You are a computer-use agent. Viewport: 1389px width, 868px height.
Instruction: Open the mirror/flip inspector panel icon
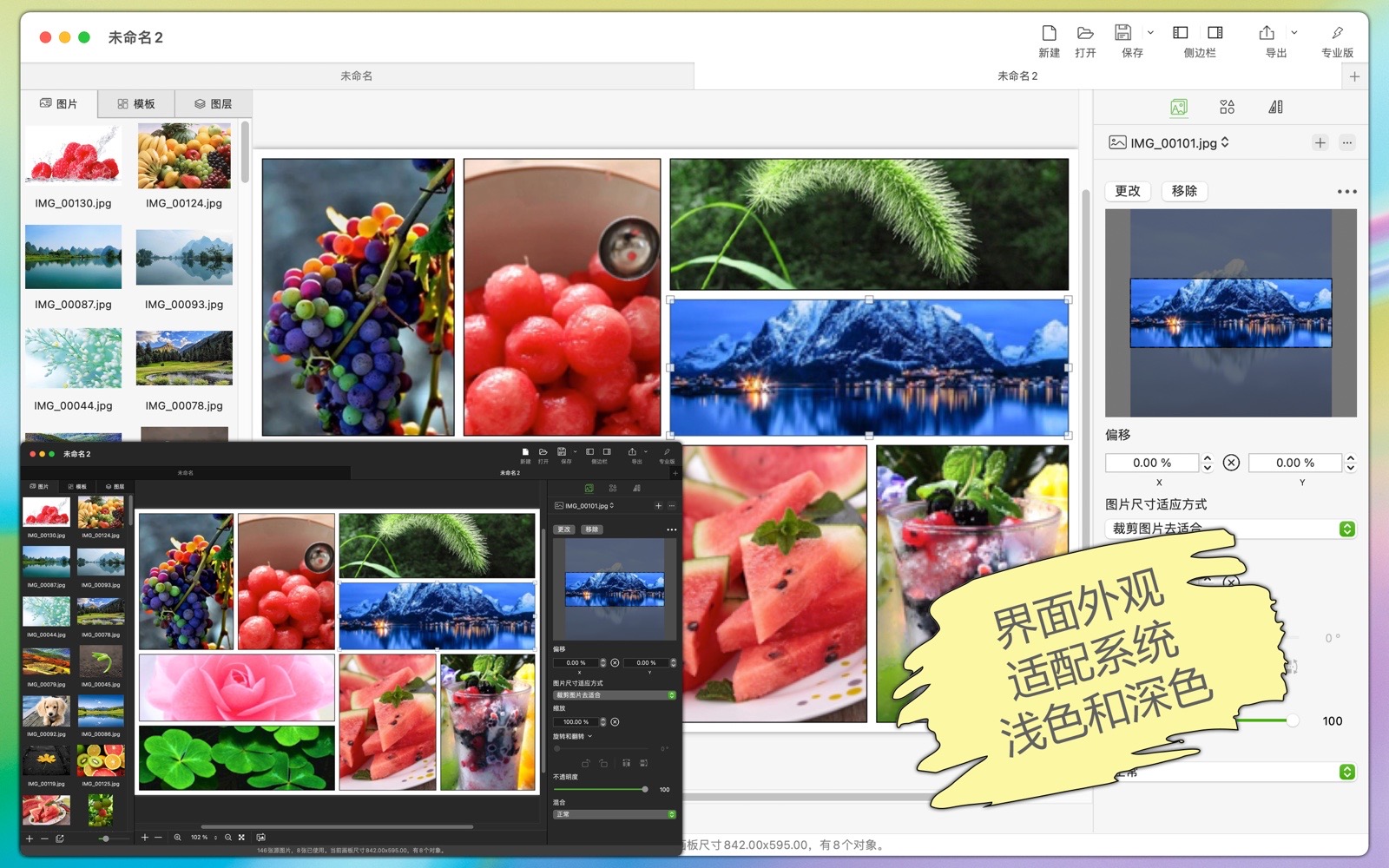pyautogui.click(x=1275, y=107)
